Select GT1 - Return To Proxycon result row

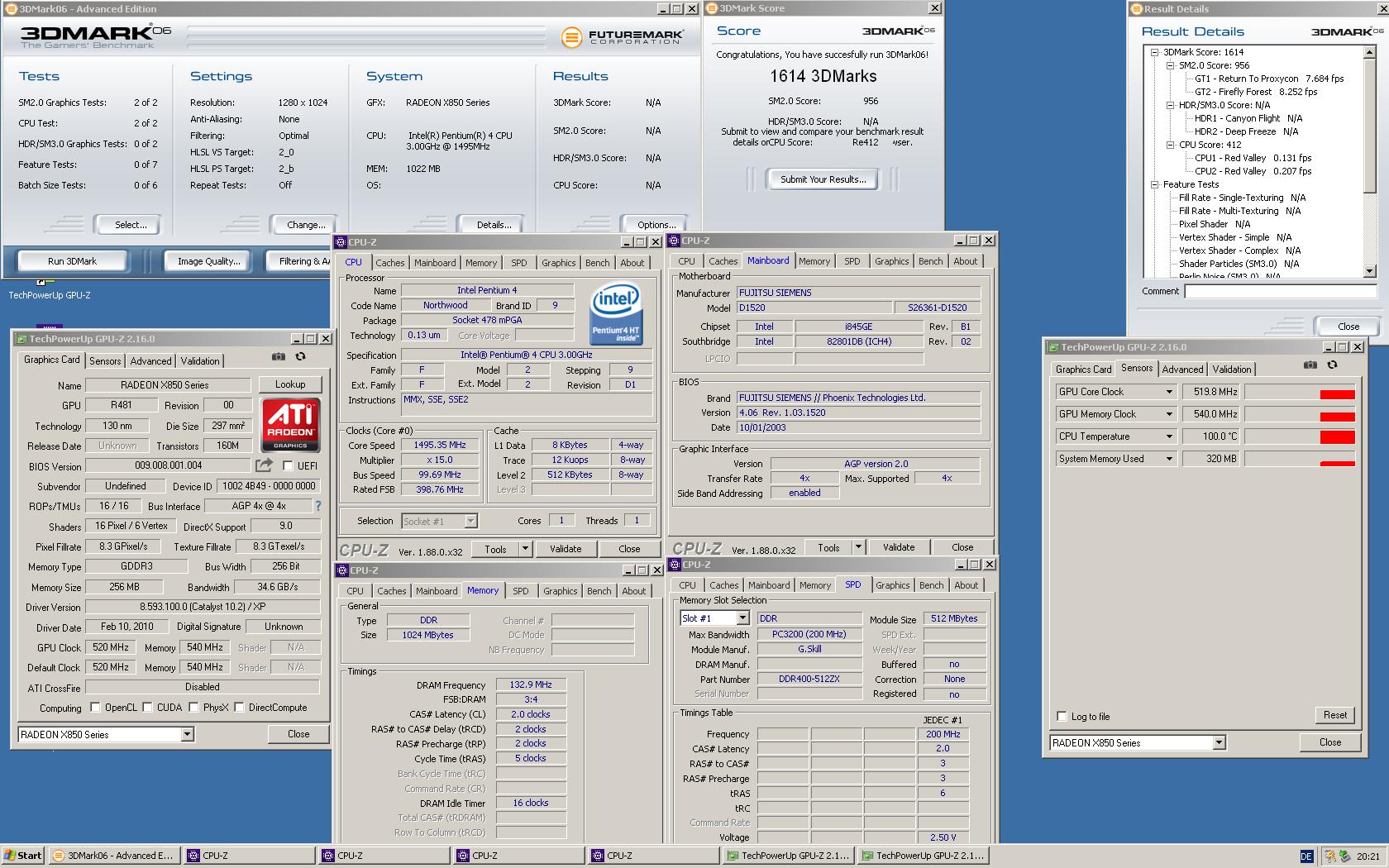pos(1269,79)
